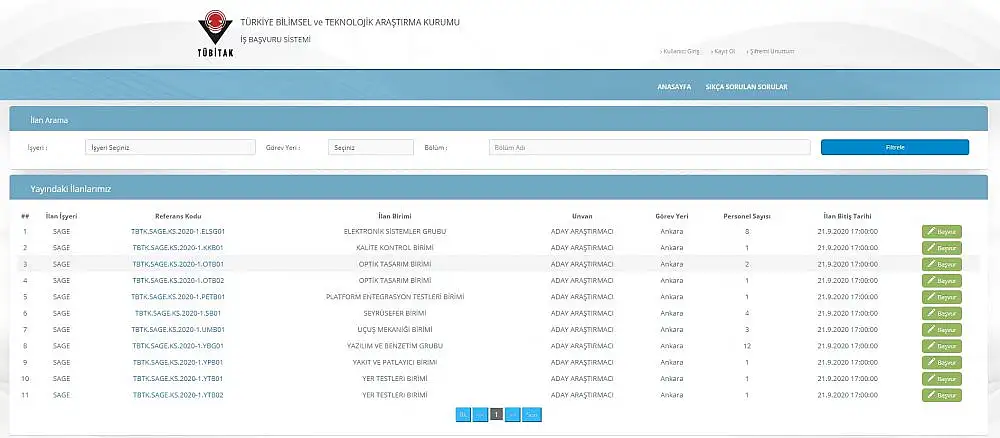Open SIKÇA SORULAN SORULAR menu item
The width and height of the screenshot is (1000, 438).
click(746, 87)
